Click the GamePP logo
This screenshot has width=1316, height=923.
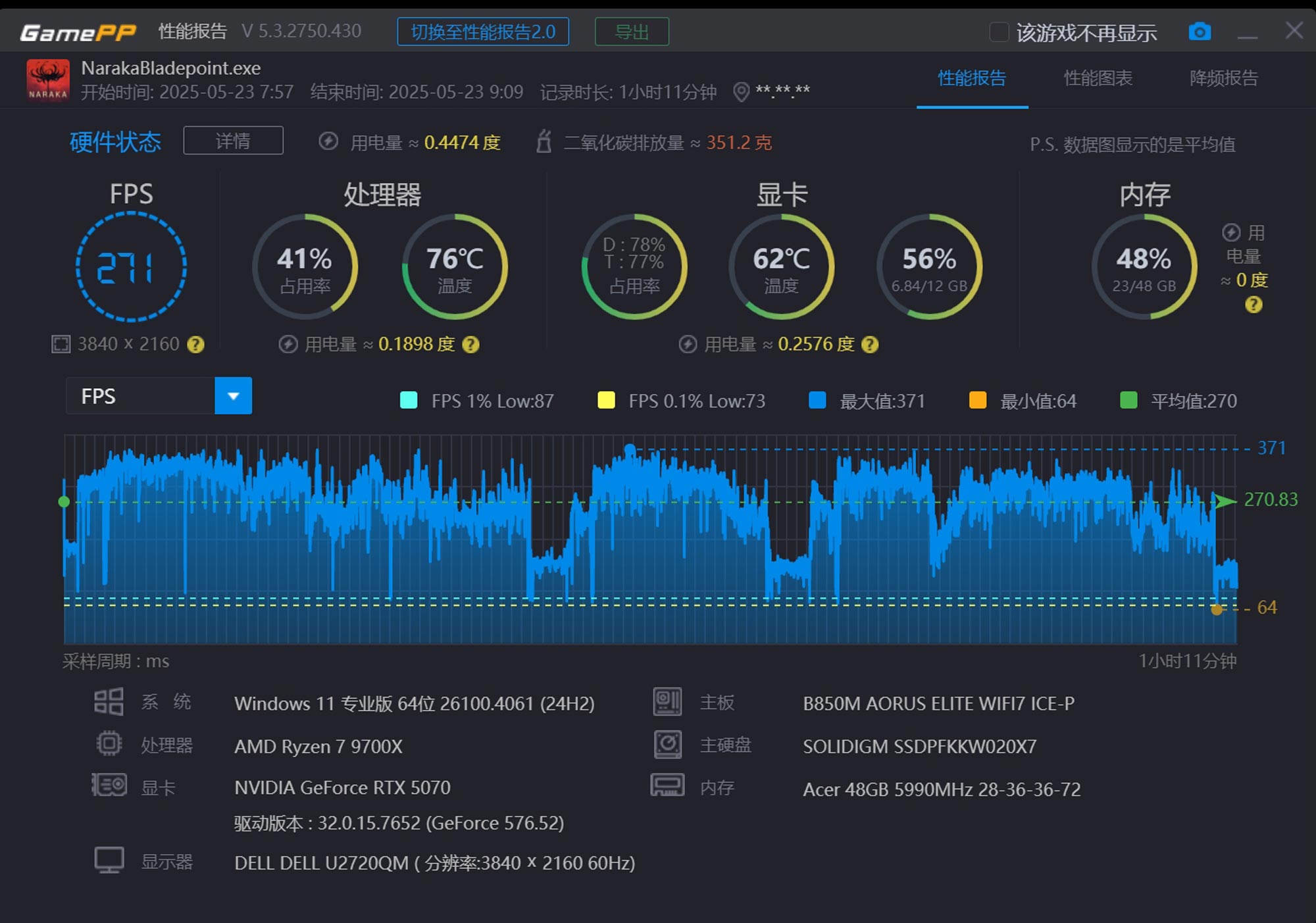pos(78,32)
